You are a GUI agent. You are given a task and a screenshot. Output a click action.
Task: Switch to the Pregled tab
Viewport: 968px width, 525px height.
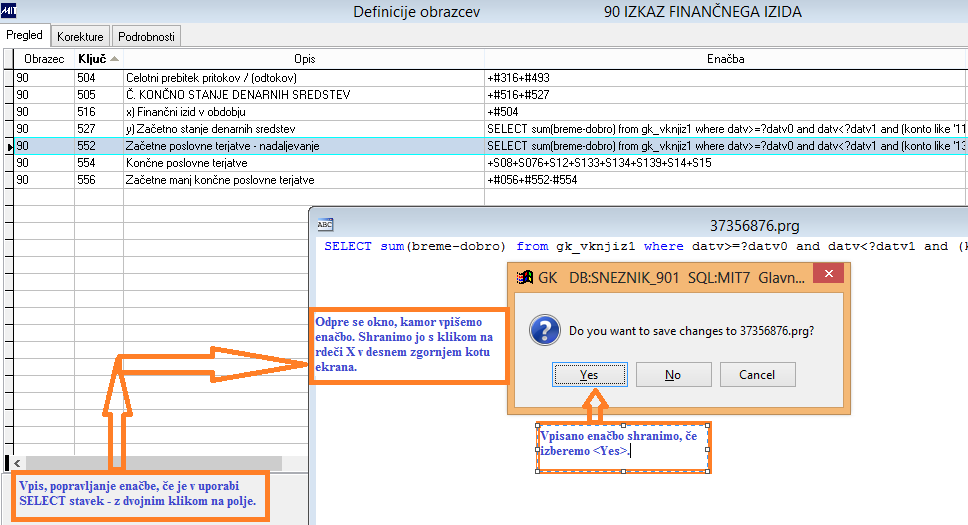coord(25,35)
